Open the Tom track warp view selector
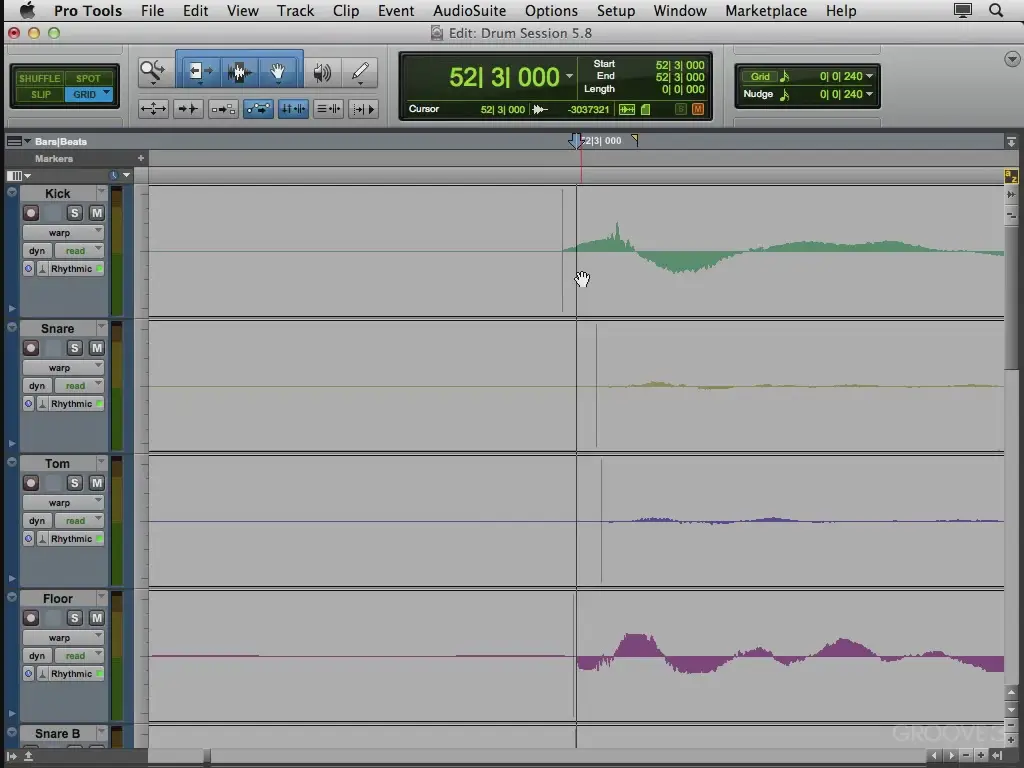This screenshot has width=1024, height=768. (63, 503)
